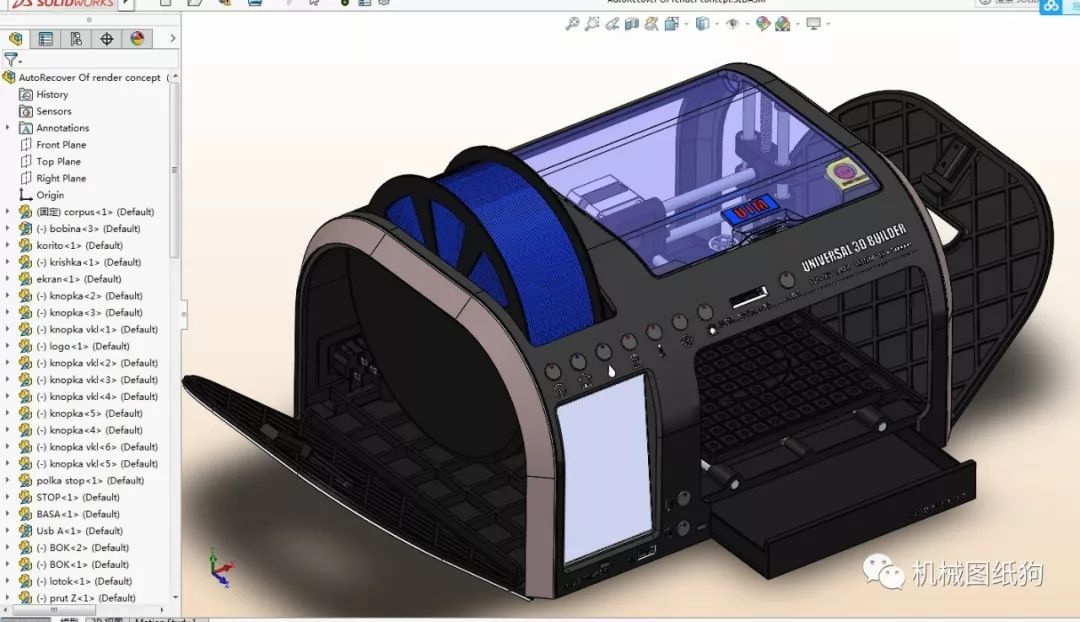
Task: Open the View Settings dropdown arrow
Action: pos(828,24)
